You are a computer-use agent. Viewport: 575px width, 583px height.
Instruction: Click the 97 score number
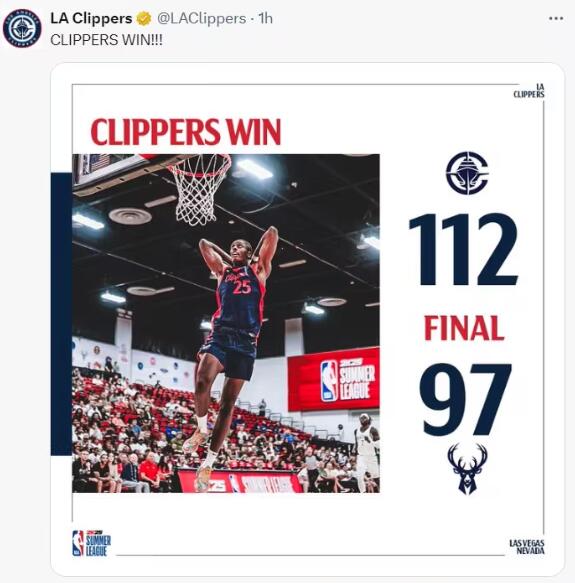[x=465, y=400]
